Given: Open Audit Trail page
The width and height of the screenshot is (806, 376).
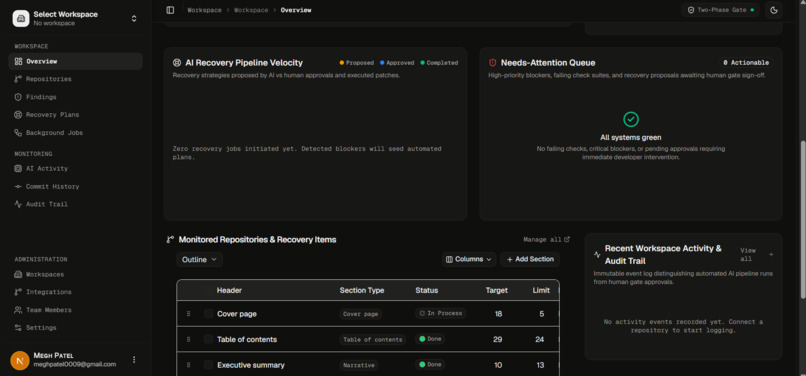Looking at the screenshot, I should tap(76, 204).
